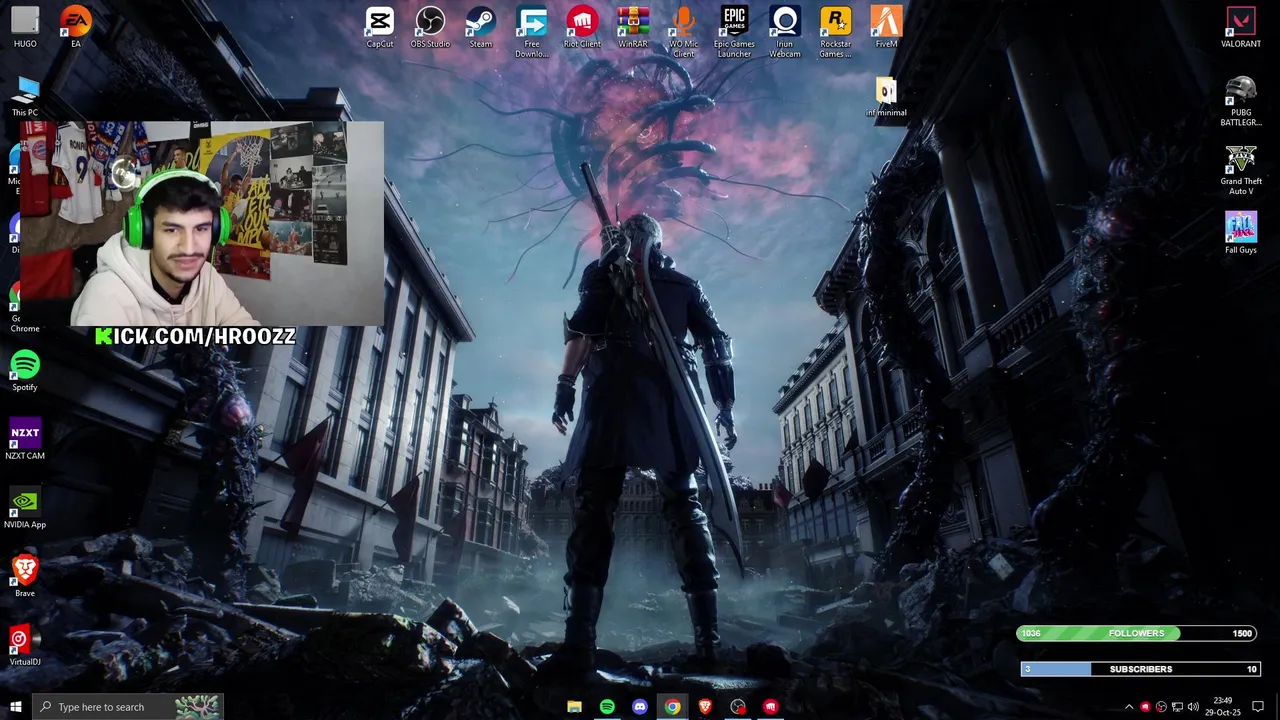Open the VirtualDJ desktop icon

click(x=25, y=645)
